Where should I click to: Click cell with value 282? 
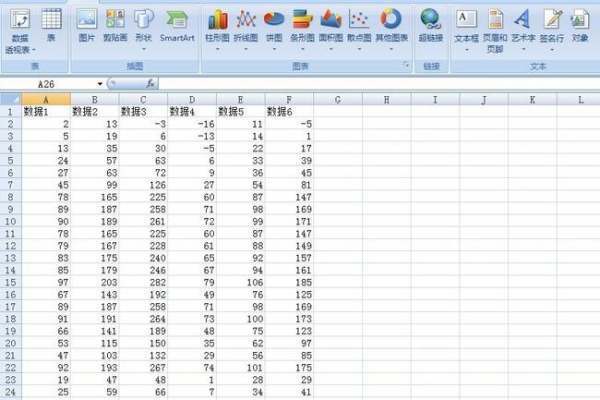tap(143, 282)
